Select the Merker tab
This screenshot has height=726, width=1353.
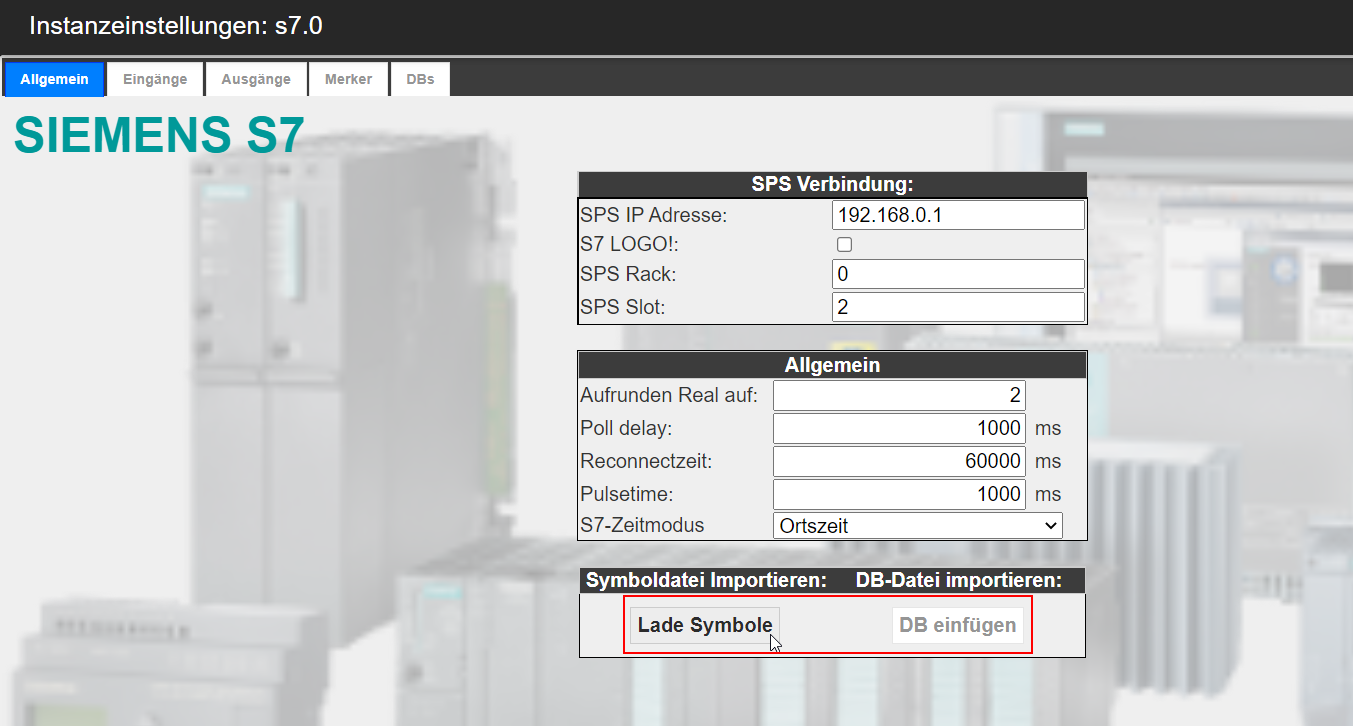pos(348,79)
